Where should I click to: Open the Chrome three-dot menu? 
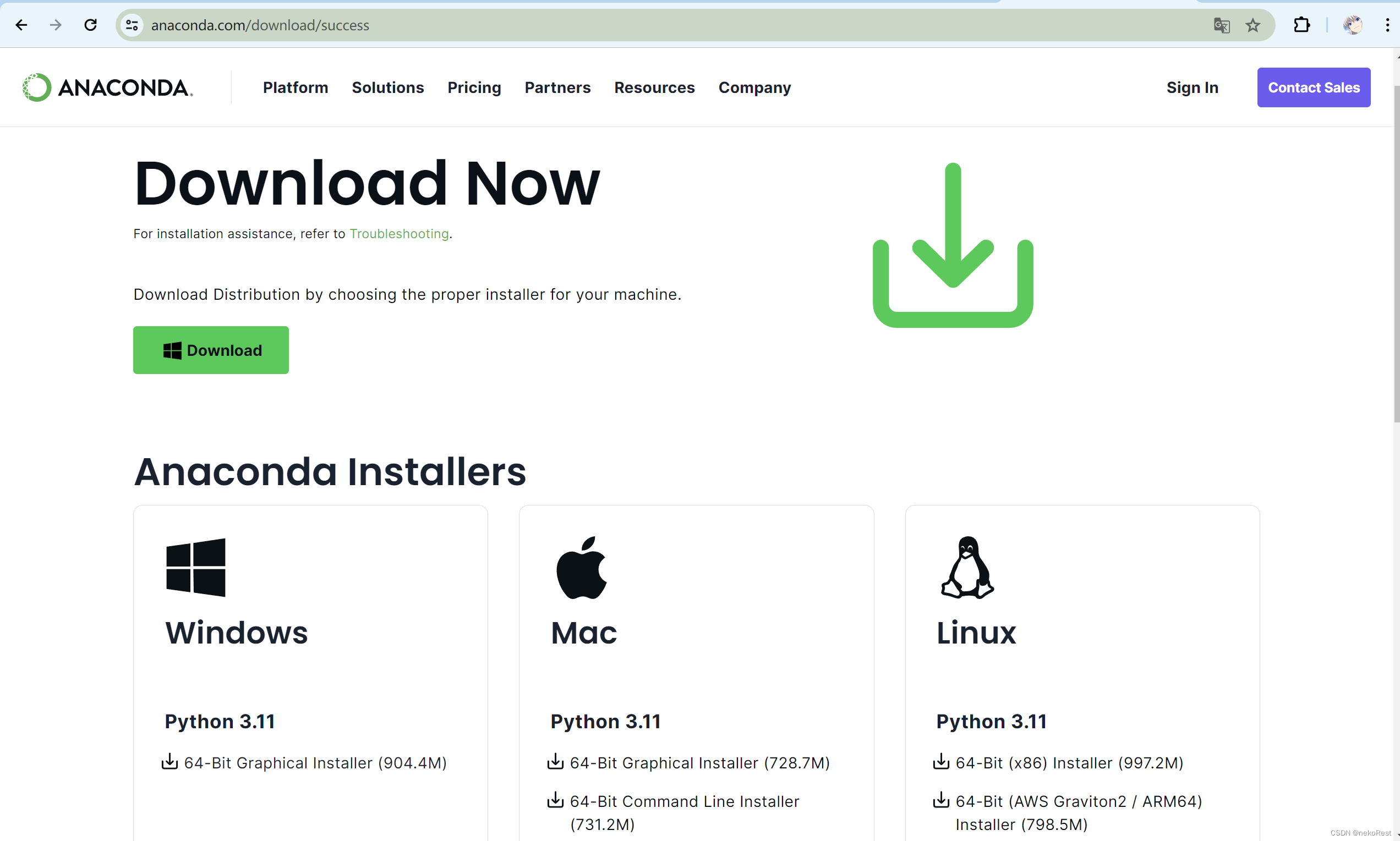pyautogui.click(x=1386, y=25)
